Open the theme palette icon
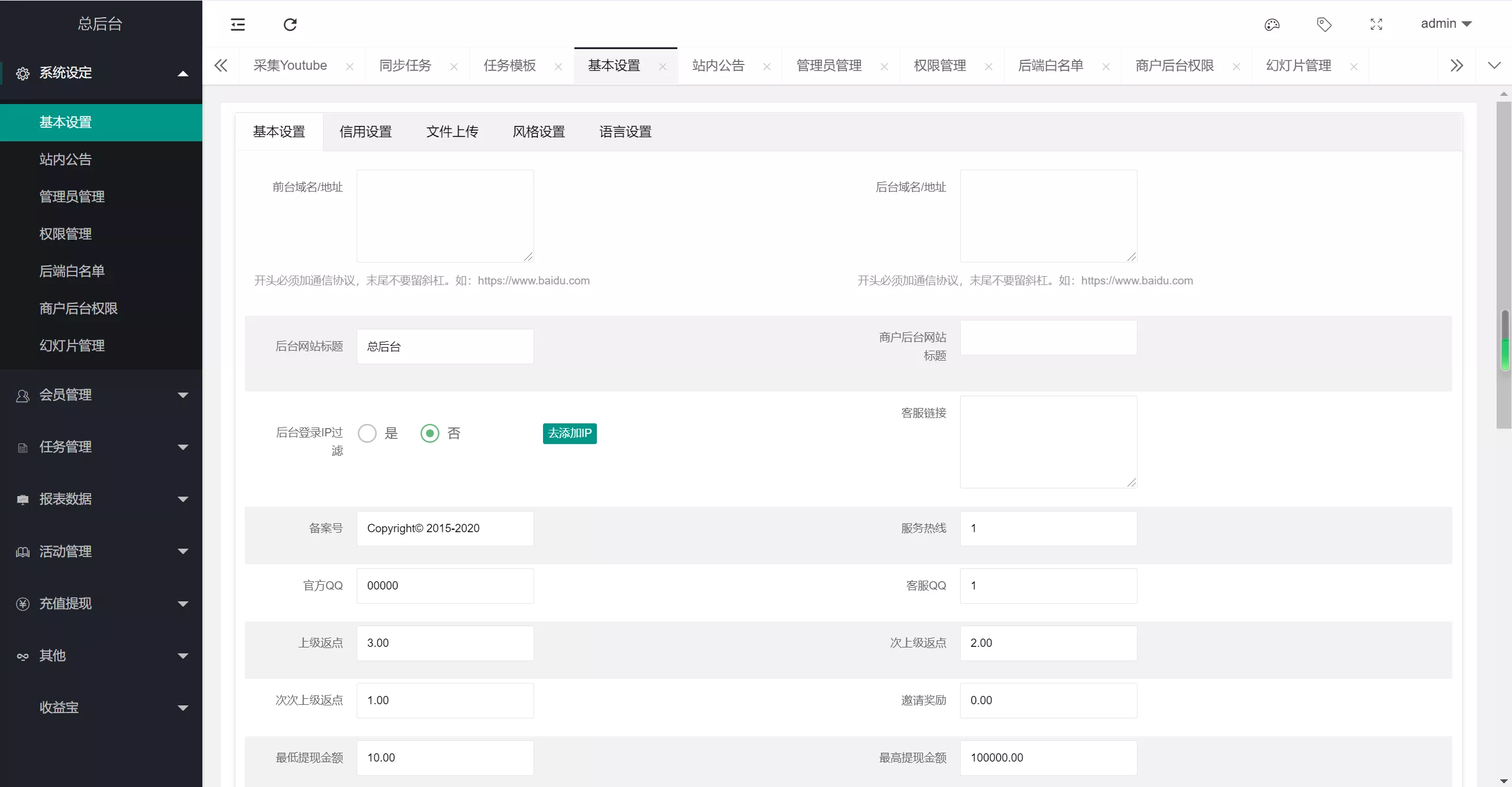 (x=1272, y=24)
